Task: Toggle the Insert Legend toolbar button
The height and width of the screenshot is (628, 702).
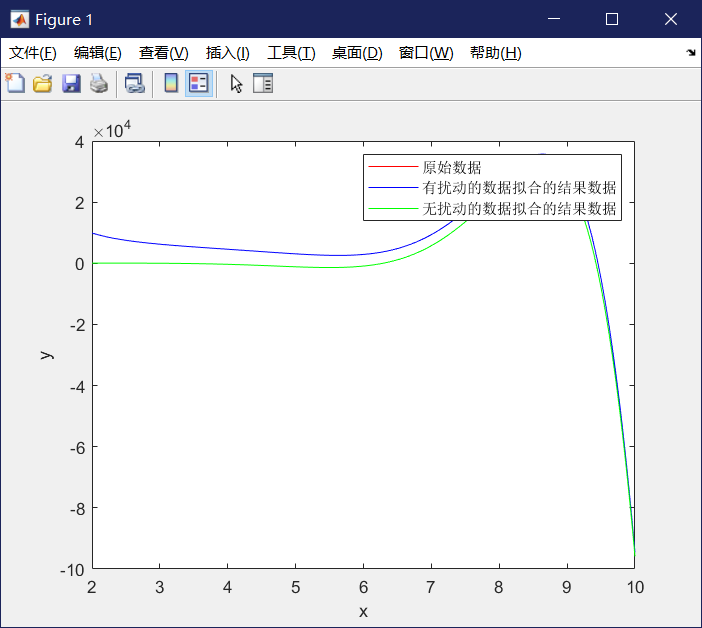Action: 199,83
